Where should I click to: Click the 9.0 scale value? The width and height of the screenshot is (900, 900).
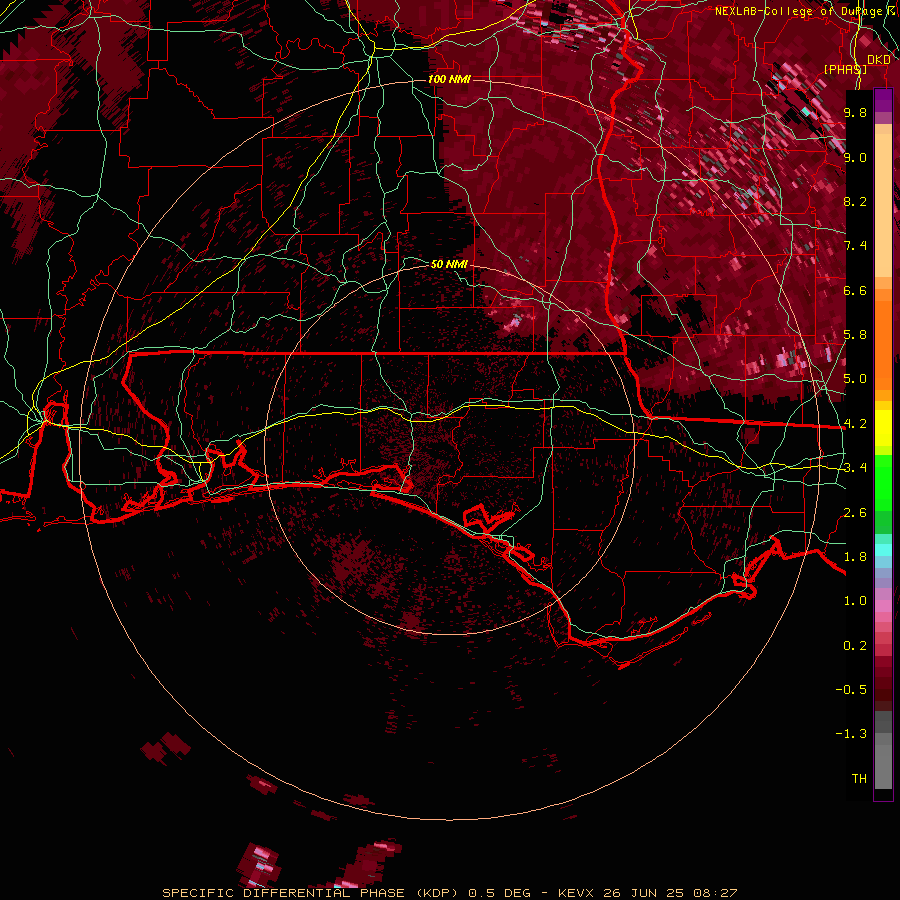(x=855, y=158)
